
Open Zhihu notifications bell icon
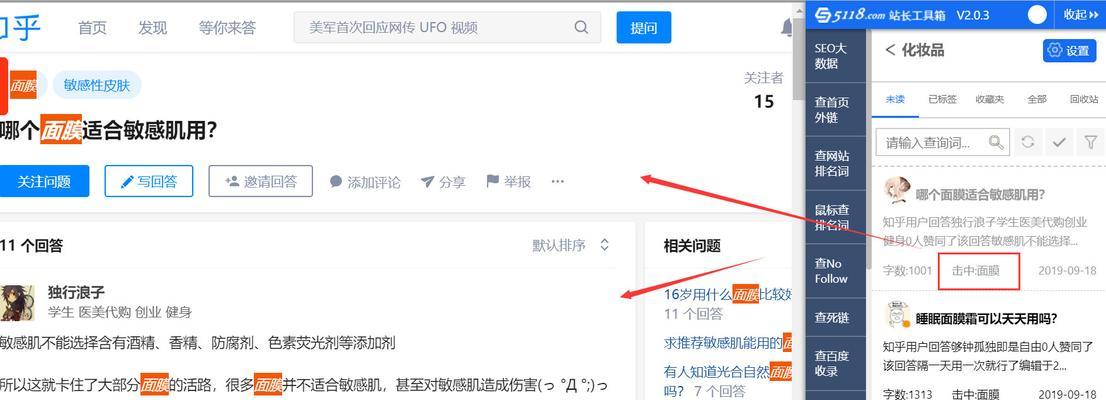pyautogui.click(x=787, y=28)
